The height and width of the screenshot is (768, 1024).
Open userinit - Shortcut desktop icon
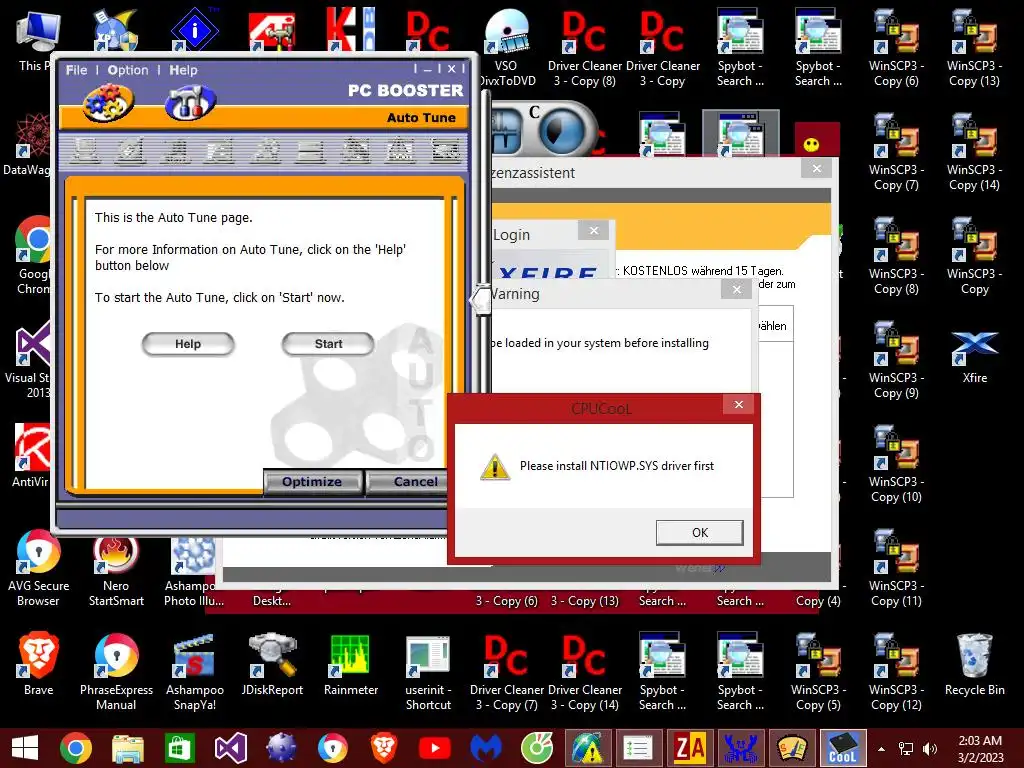point(428,672)
